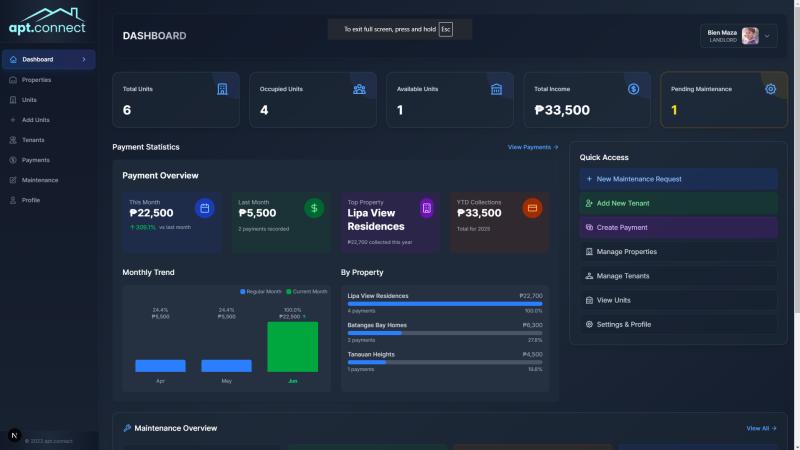Click the Tanauan Heights progress bar
The width and height of the screenshot is (800, 450).
(445, 362)
